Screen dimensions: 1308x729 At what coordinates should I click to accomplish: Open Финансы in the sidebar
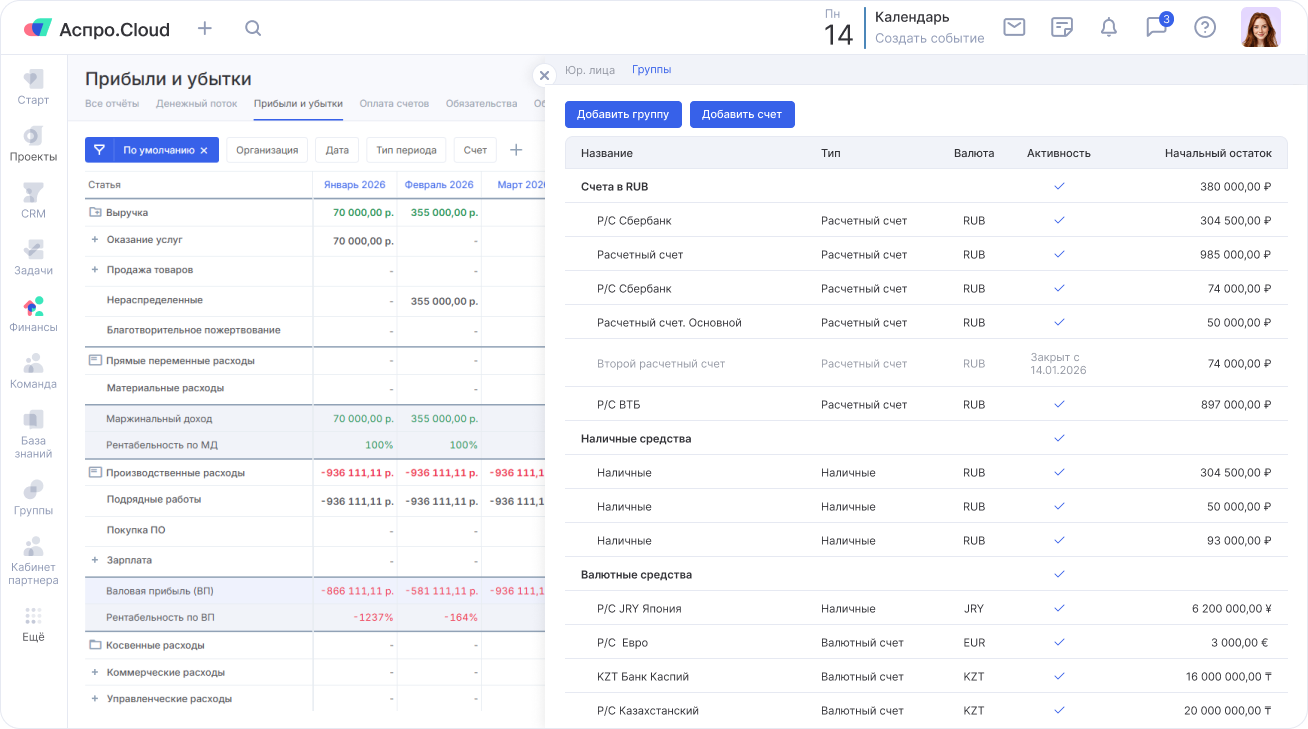tap(34, 314)
